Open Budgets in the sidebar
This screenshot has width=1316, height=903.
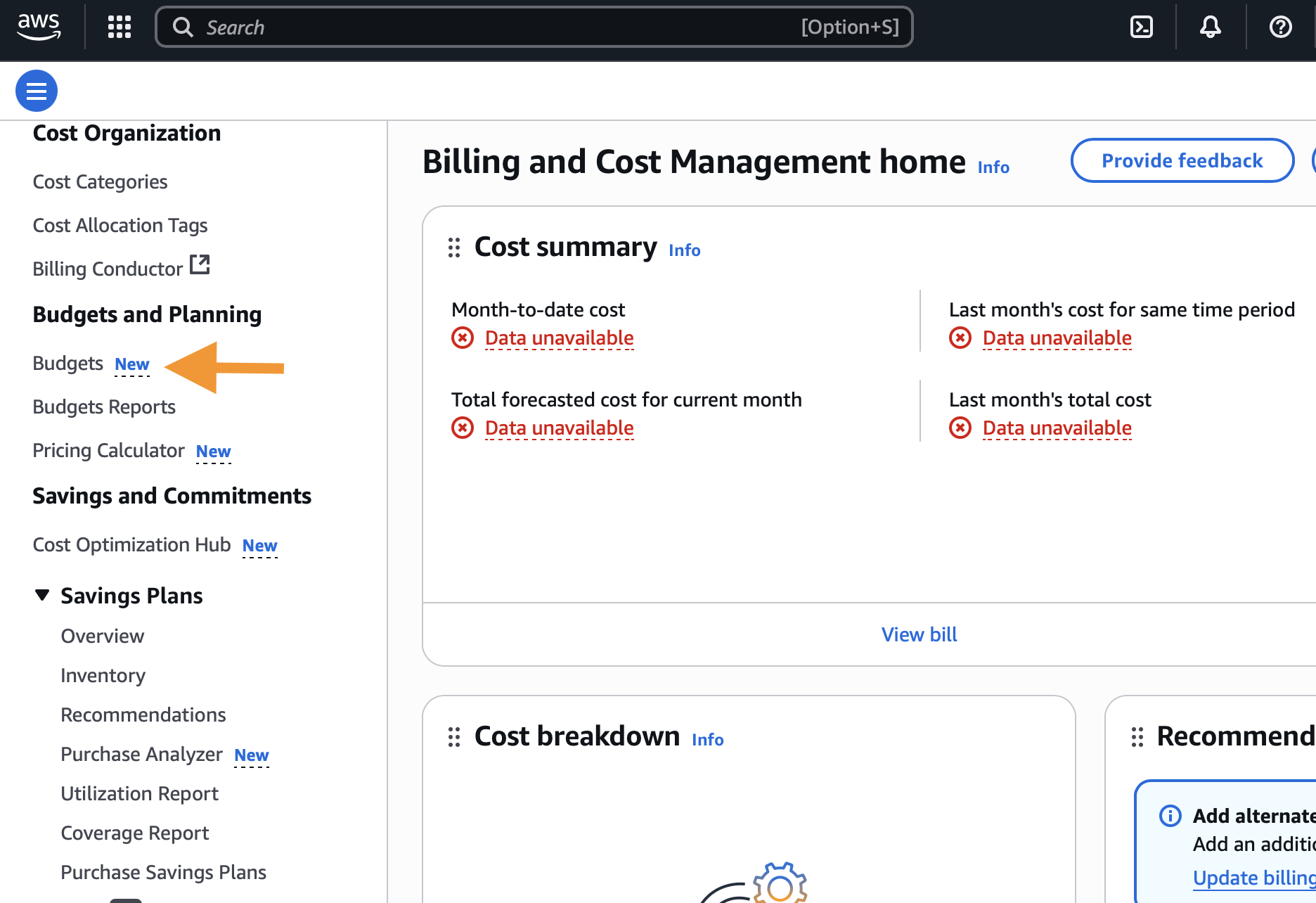[68, 364]
